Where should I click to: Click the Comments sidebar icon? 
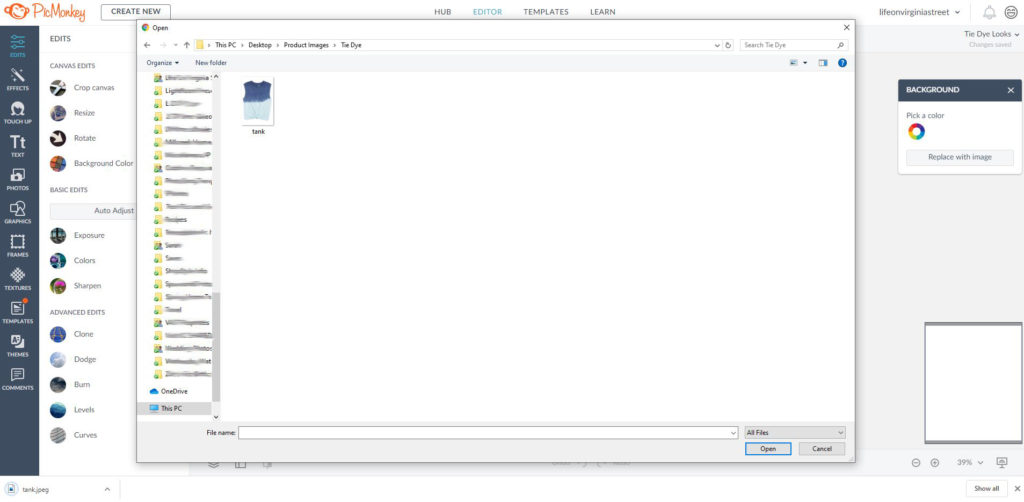click(18, 379)
